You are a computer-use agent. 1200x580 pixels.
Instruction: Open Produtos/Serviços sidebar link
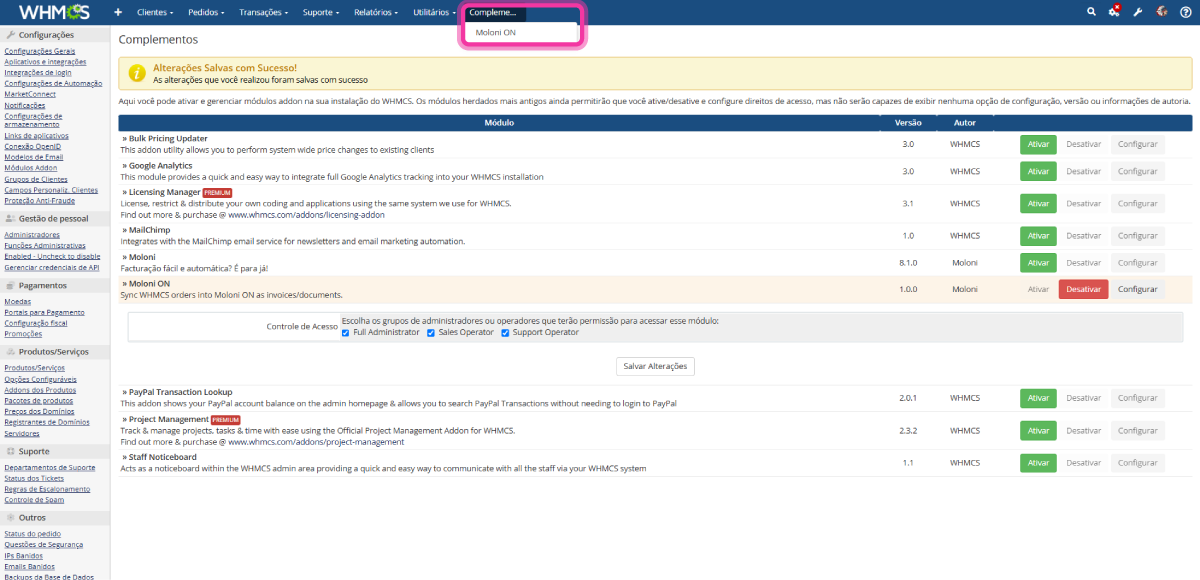tap(34, 368)
